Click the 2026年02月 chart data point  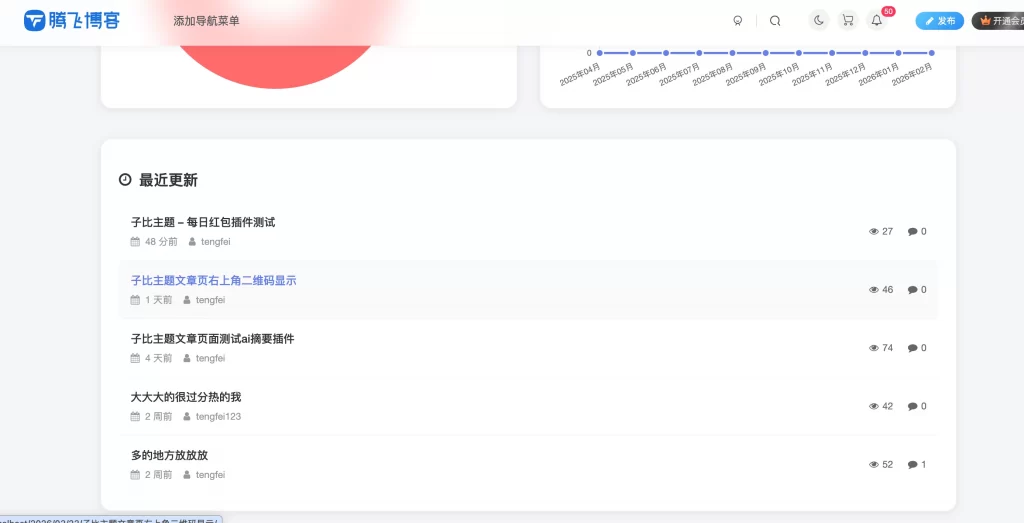[x=931, y=53]
